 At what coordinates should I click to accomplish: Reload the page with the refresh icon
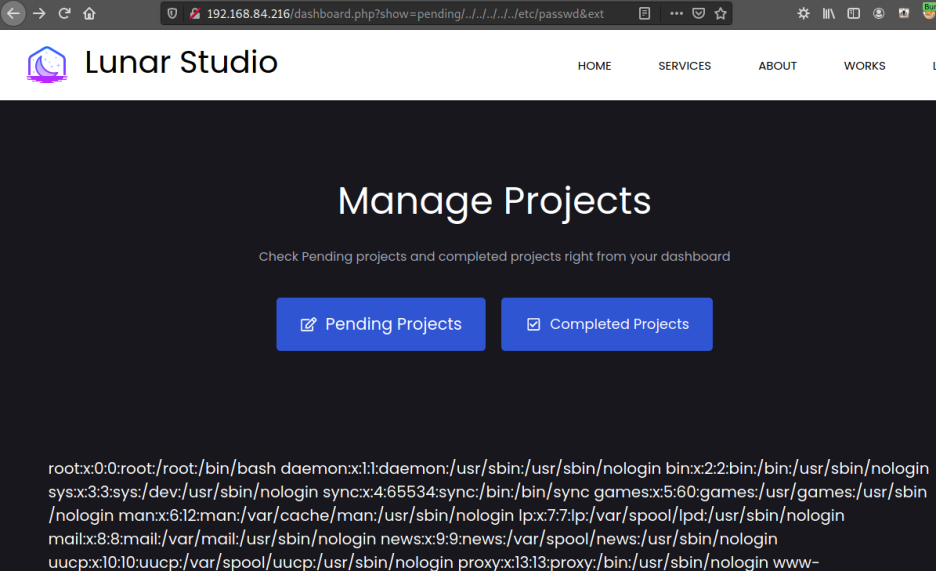pos(64,13)
